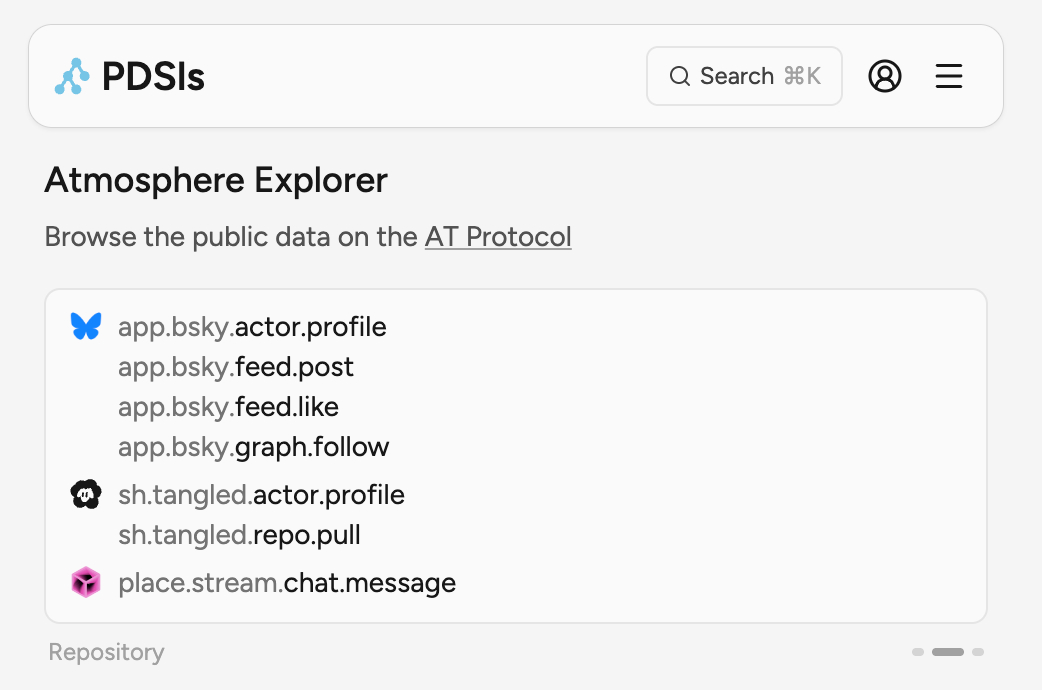Open place.stream.chat.message entry

(x=287, y=582)
